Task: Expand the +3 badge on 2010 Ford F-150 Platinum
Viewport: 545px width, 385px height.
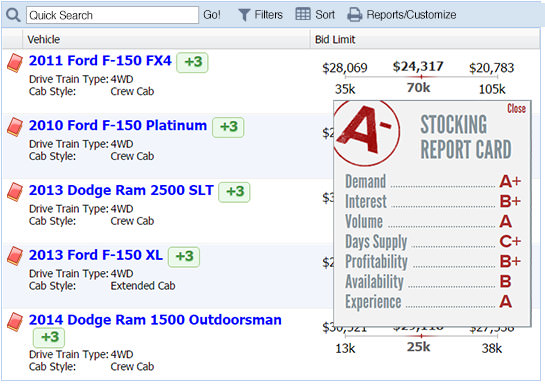Action: click(x=228, y=127)
